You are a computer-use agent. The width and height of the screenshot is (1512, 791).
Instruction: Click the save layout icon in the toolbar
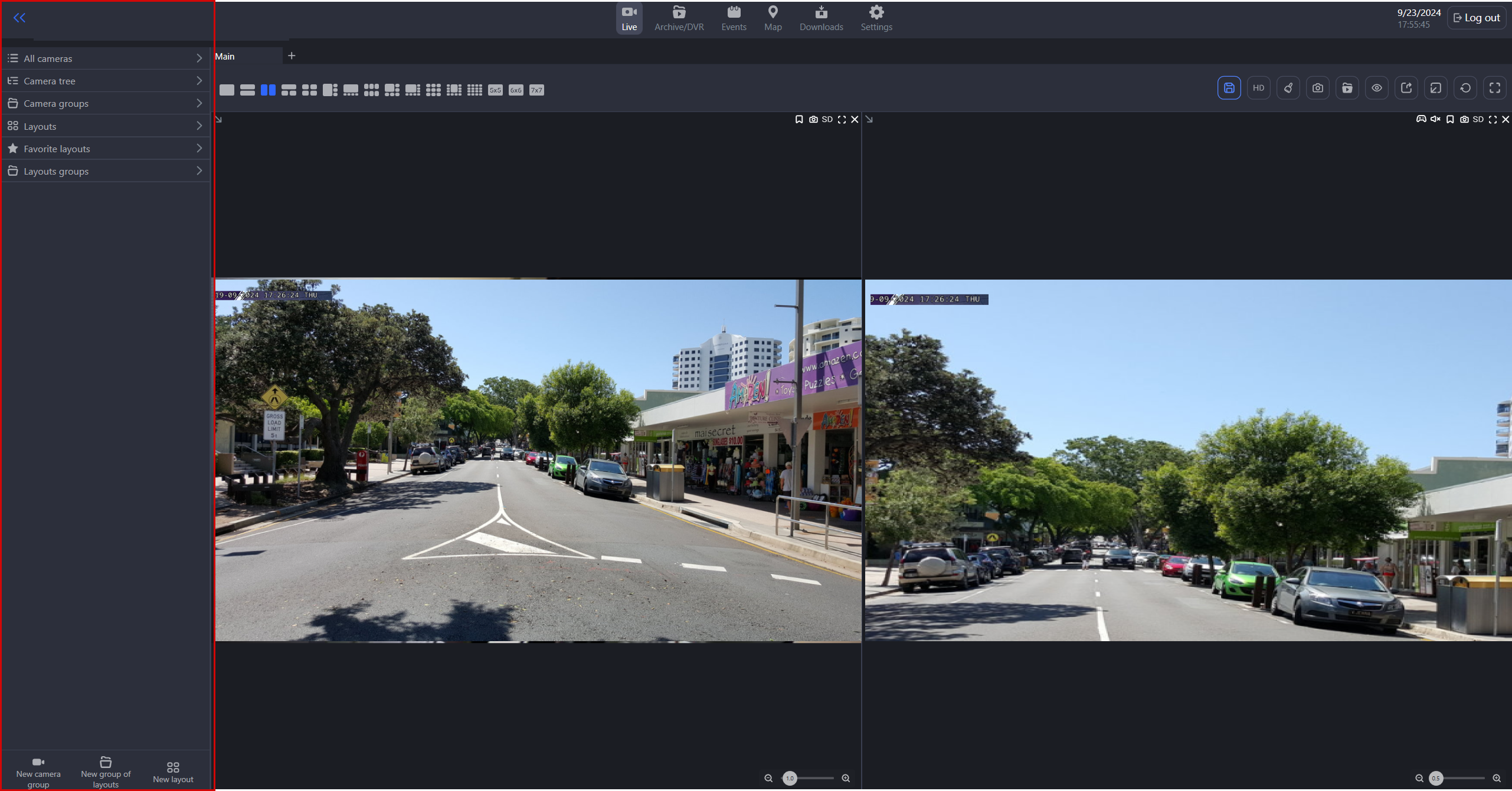[x=1229, y=88]
